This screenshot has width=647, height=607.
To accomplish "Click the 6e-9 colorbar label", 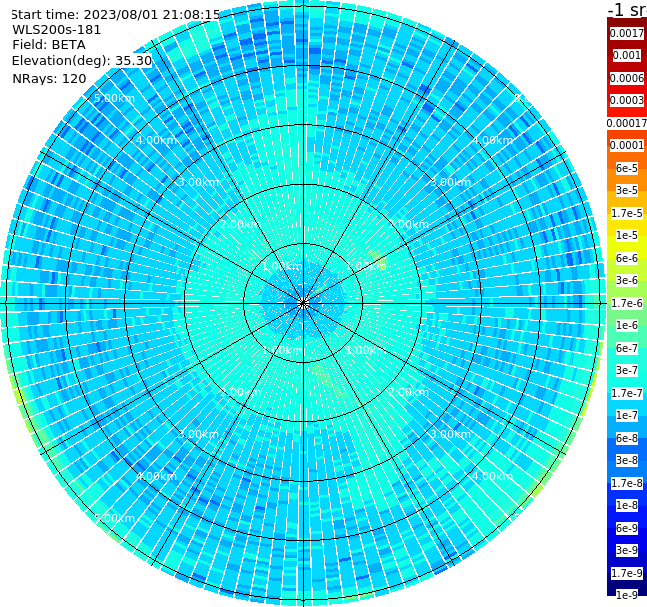I will [627, 528].
